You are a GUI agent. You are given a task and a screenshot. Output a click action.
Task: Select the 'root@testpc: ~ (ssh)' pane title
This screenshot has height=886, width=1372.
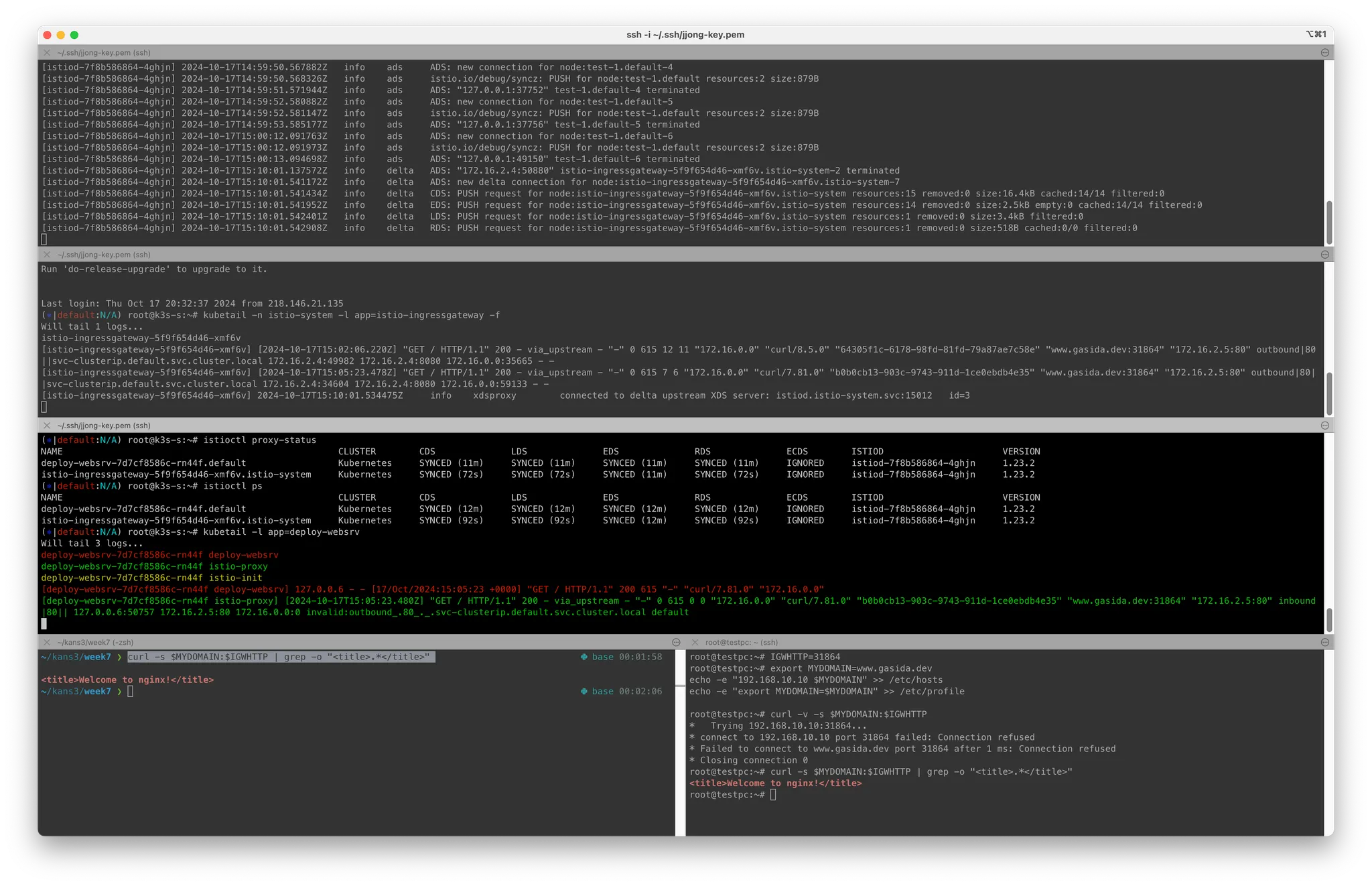742,642
